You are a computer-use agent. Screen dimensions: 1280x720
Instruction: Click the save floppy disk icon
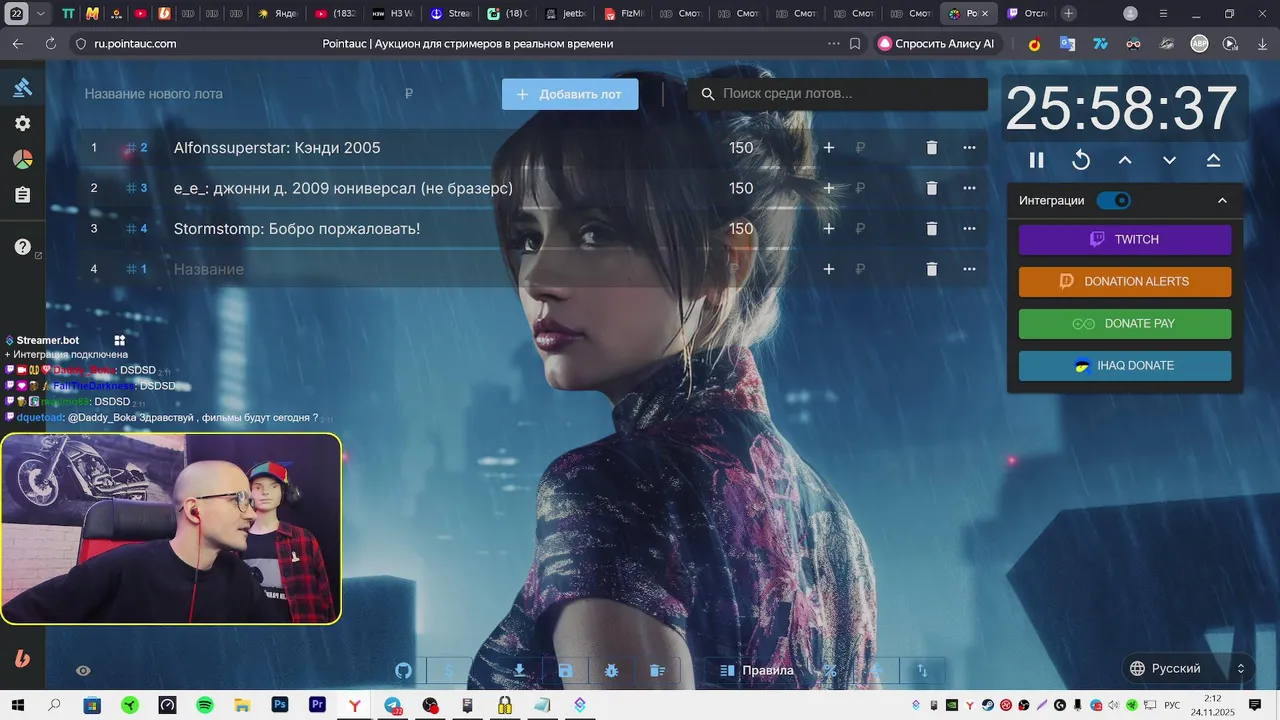click(x=565, y=670)
